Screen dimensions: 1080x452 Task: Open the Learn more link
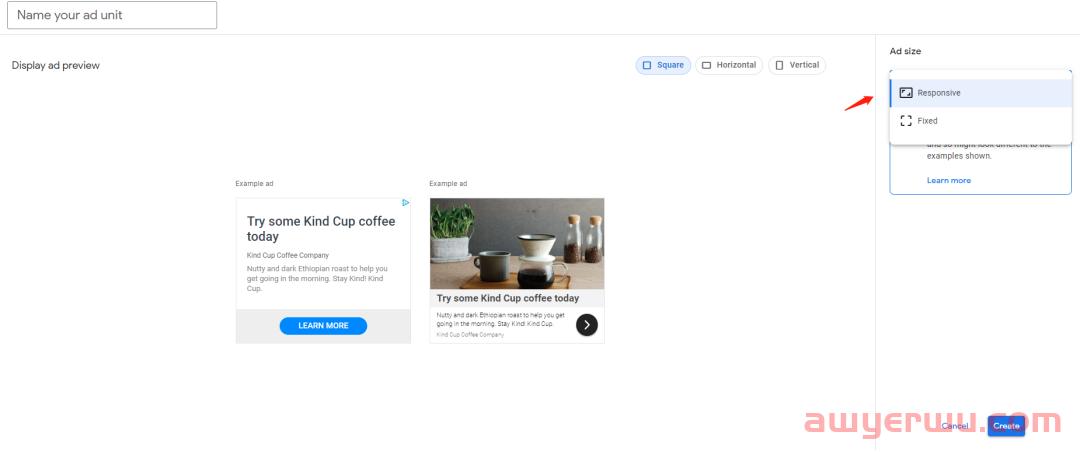click(x=948, y=181)
